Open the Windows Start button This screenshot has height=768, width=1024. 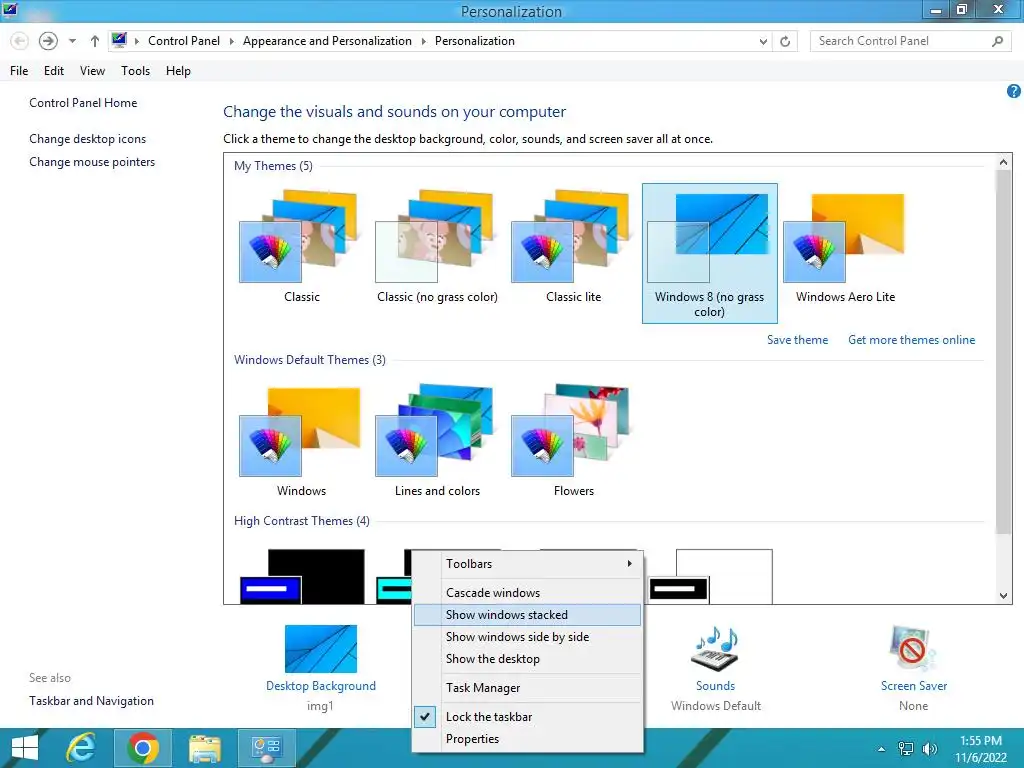(25, 748)
